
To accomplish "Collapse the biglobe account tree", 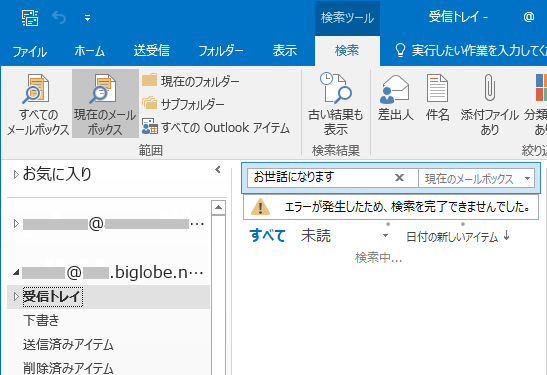I will coord(16,273).
